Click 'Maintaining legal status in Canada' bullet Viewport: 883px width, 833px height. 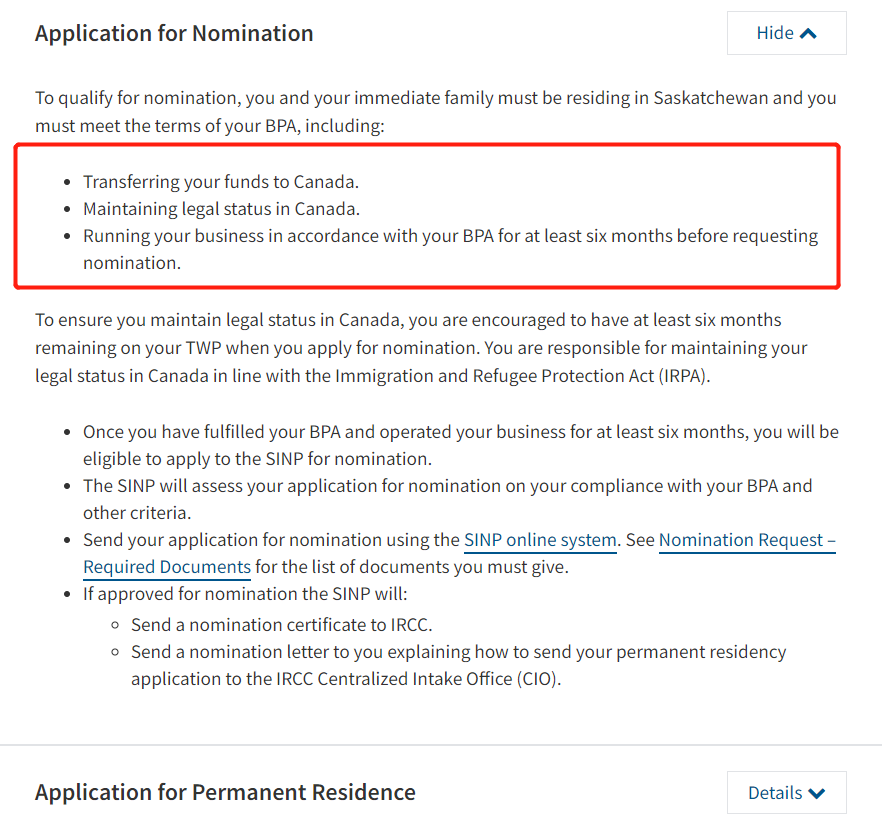click(x=221, y=209)
